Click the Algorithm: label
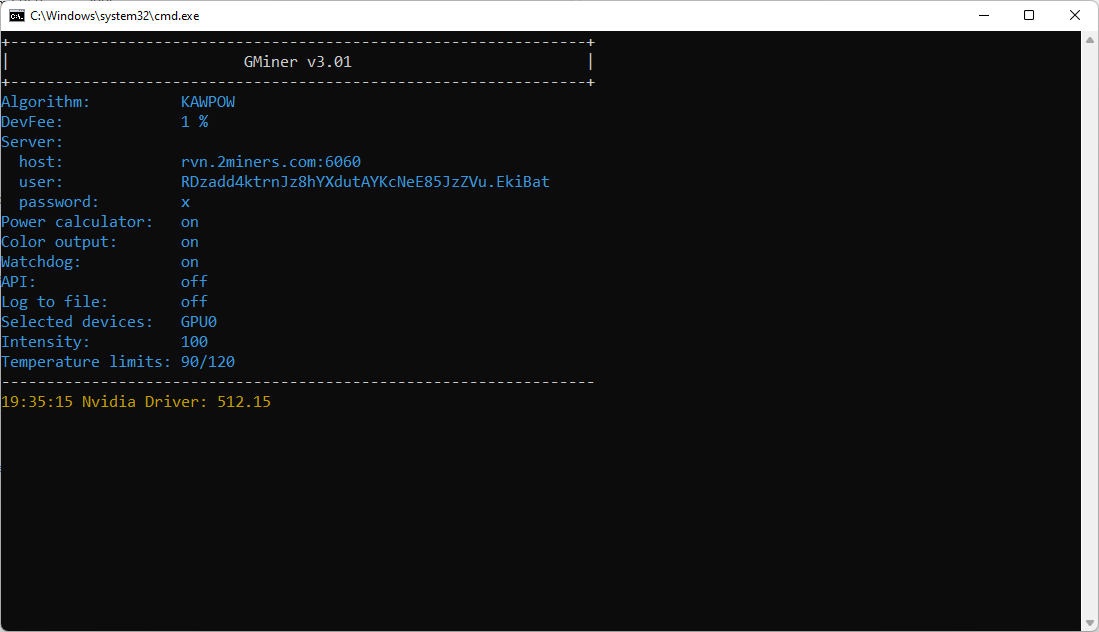 tap(46, 102)
